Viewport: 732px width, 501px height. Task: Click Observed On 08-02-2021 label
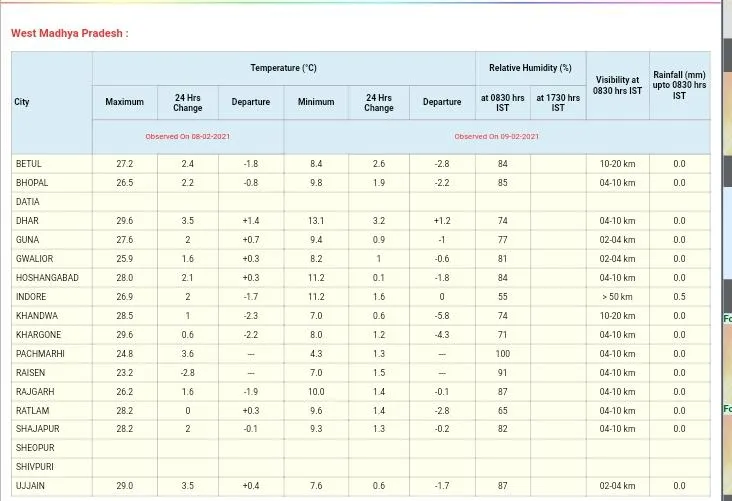(188, 137)
